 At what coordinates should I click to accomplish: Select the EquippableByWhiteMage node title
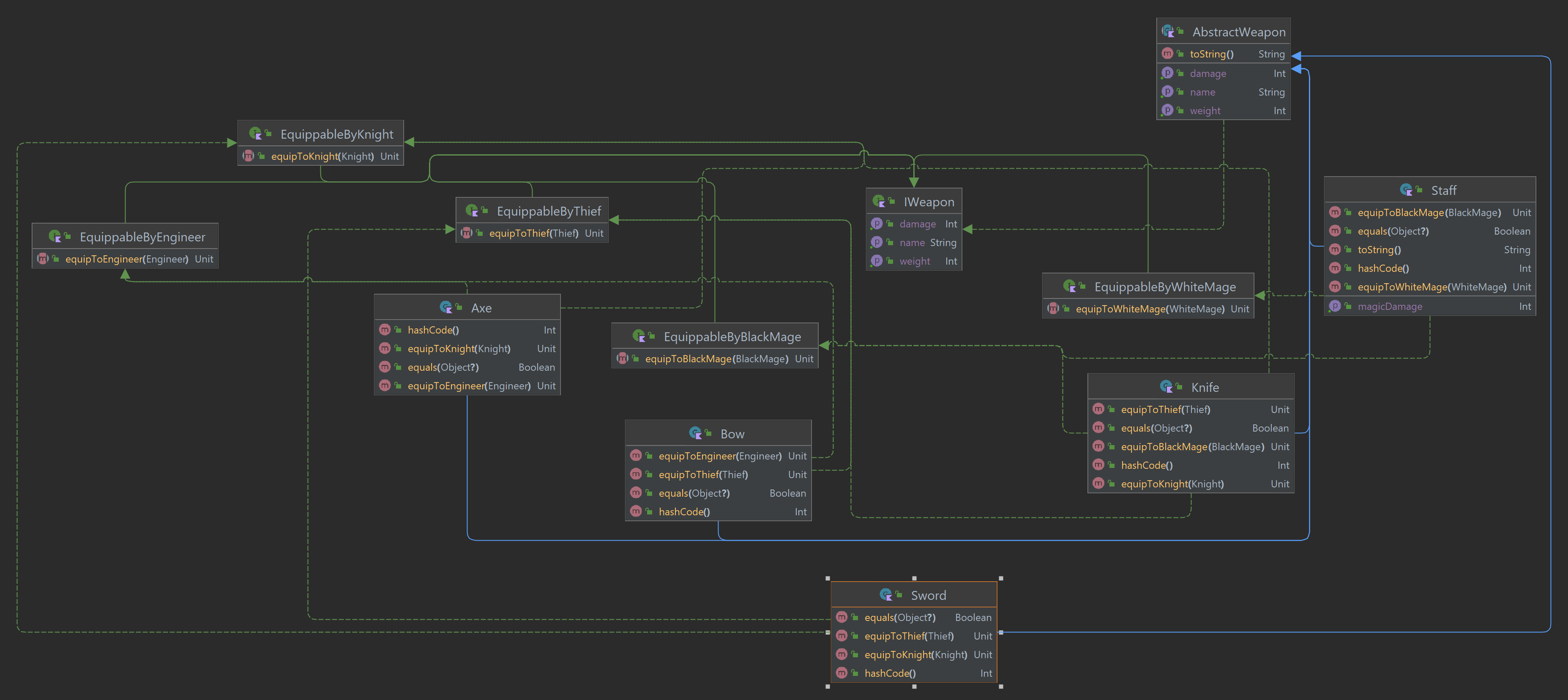tap(1165, 287)
